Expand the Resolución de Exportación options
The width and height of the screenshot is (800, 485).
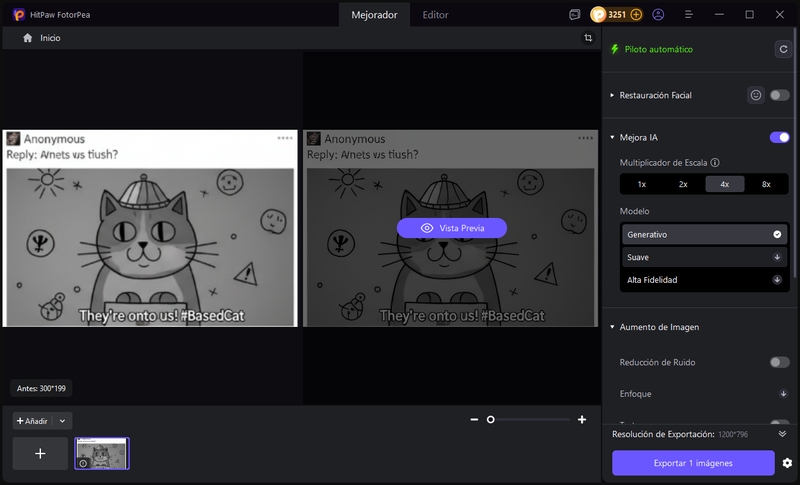(x=782, y=434)
